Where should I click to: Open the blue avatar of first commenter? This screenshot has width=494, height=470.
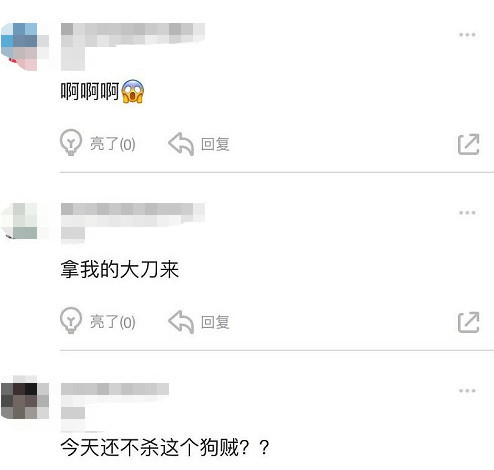tap(25, 47)
